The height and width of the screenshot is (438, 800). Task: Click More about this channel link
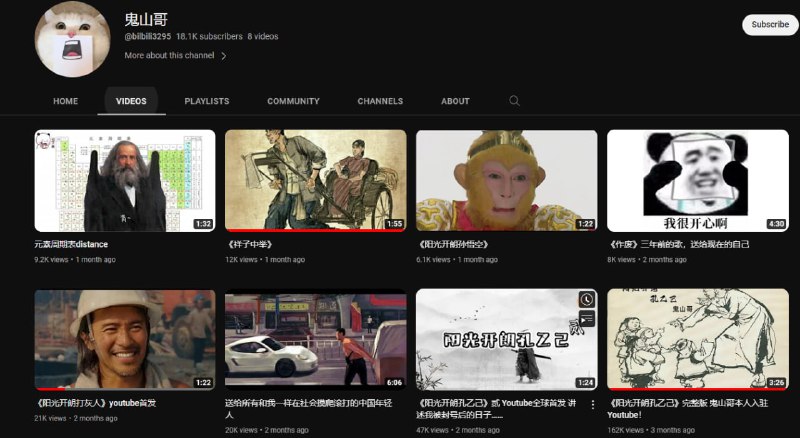(x=169, y=55)
